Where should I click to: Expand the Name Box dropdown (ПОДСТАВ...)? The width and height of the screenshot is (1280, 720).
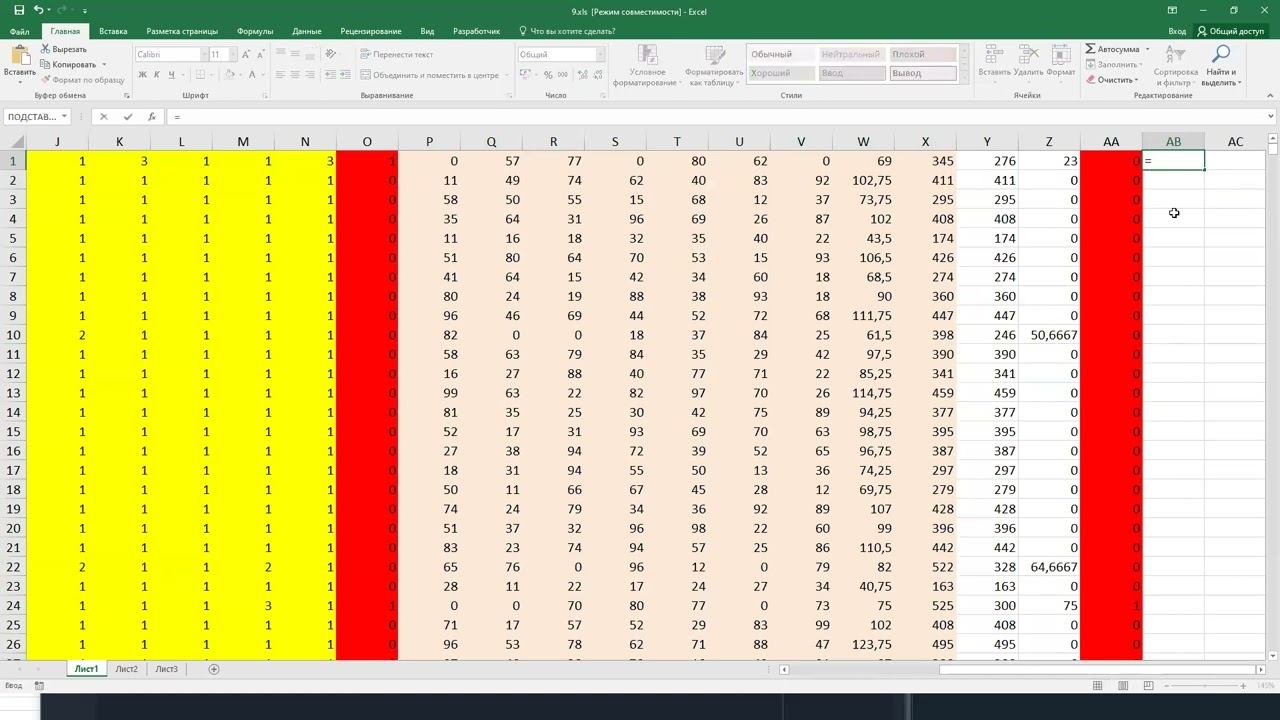coord(64,117)
